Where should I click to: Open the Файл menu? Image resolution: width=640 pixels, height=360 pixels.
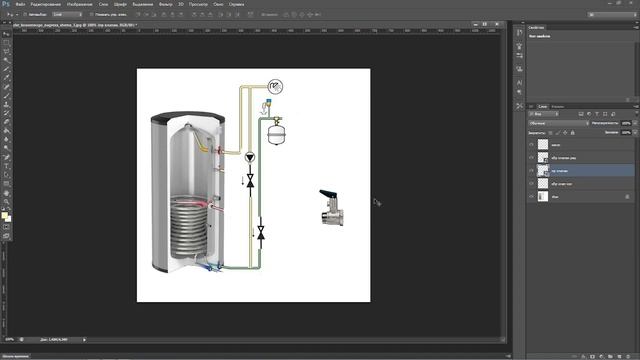[x=20, y=4]
